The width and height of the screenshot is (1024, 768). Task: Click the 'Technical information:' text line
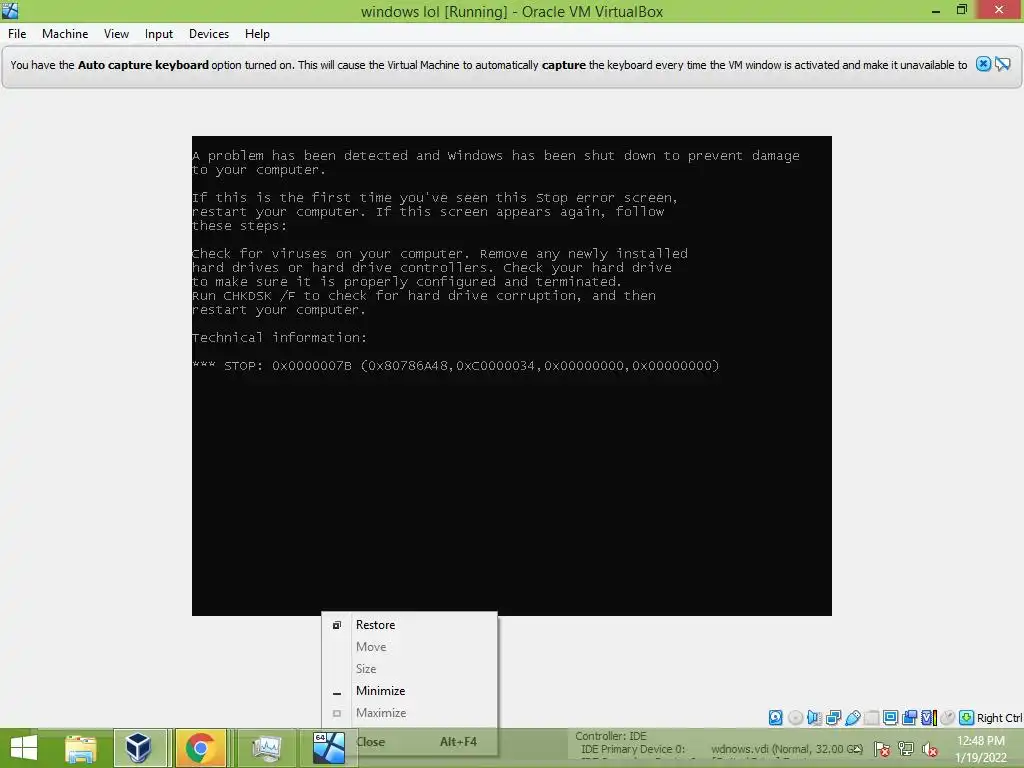(280, 338)
